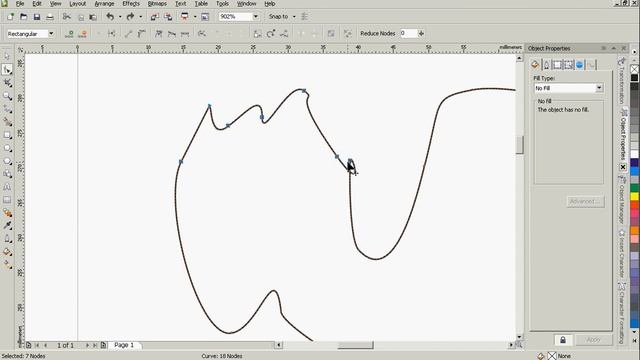Select the Pick tool
This screenshot has height=360, width=640.
click(x=7, y=56)
